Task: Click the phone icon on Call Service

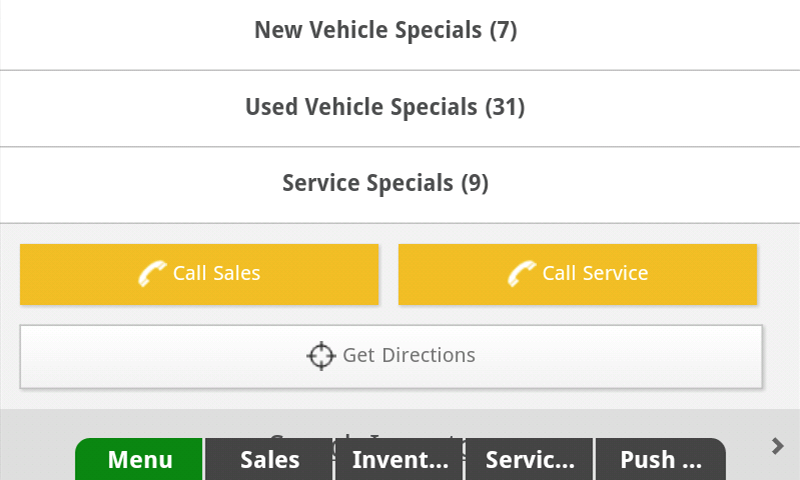Action: click(522, 273)
